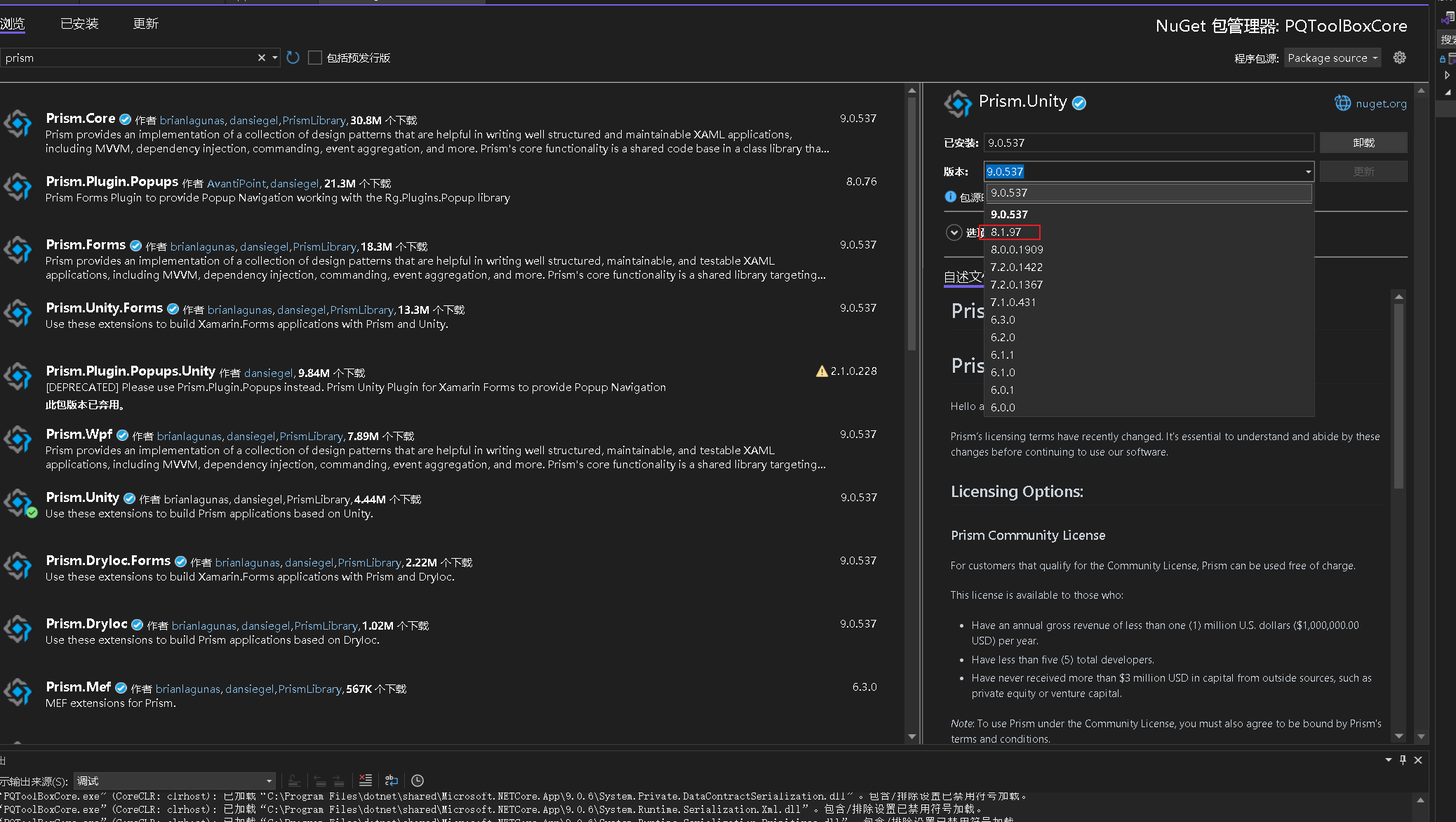This screenshot has width=1456, height=822.
Task: Click go to next message icon in output
Action: (x=338, y=781)
